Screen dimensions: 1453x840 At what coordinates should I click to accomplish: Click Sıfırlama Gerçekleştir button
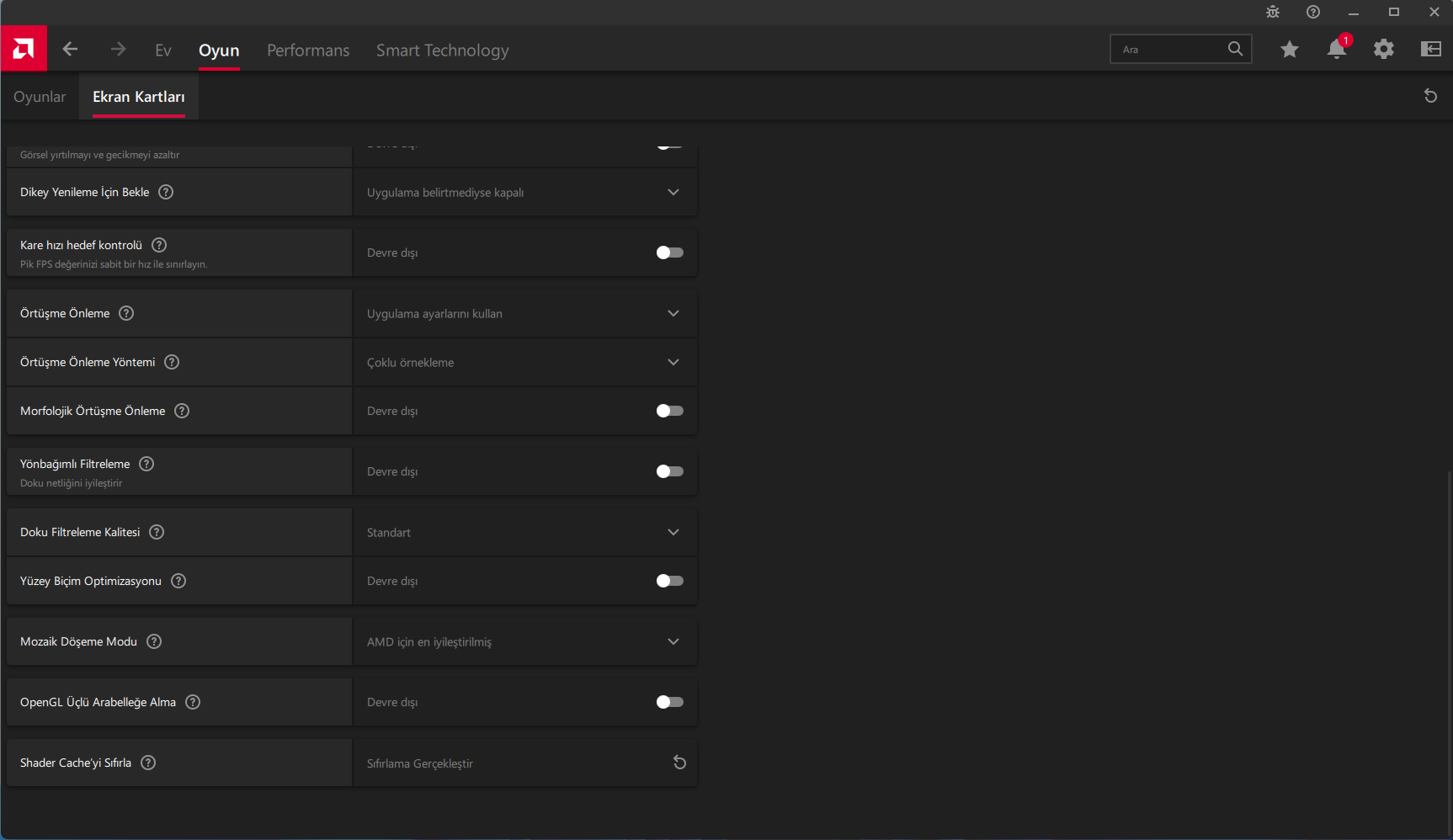(420, 763)
